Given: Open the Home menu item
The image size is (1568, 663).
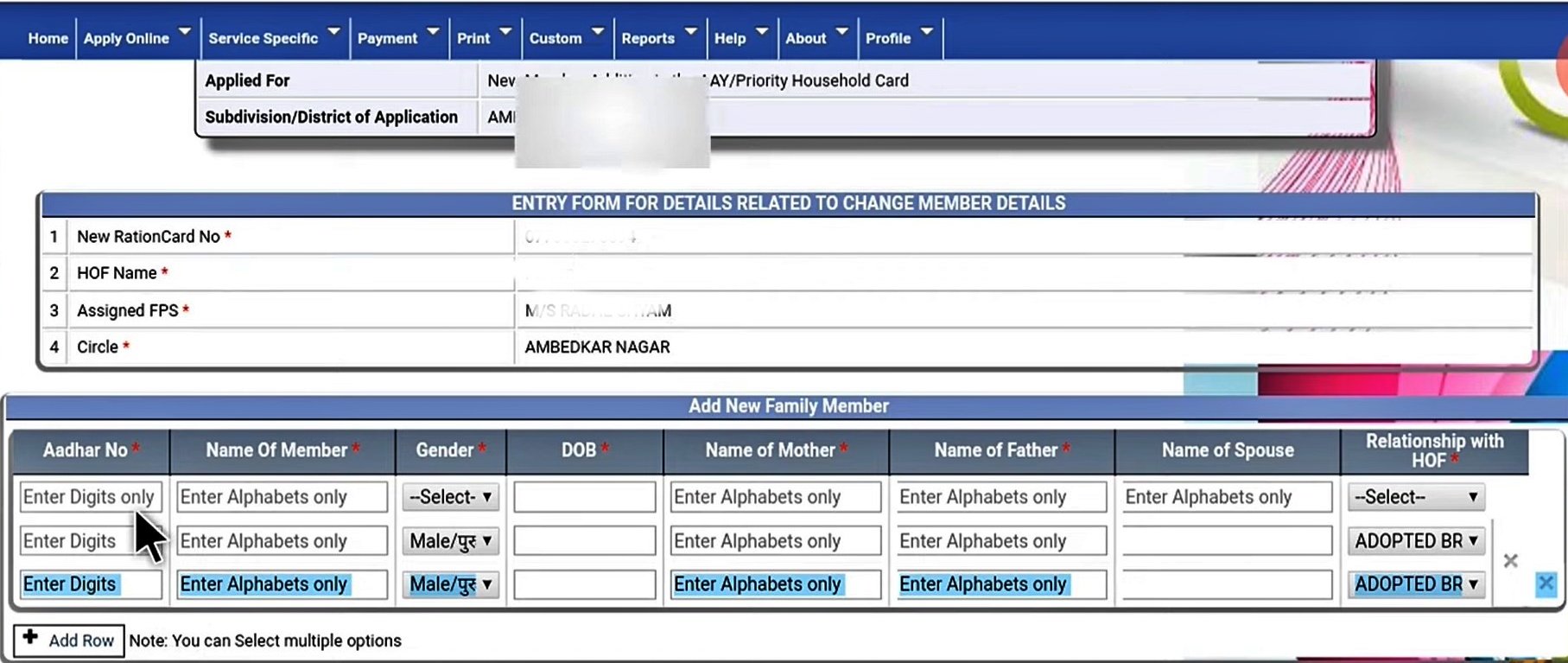Looking at the screenshot, I should 48,38.
